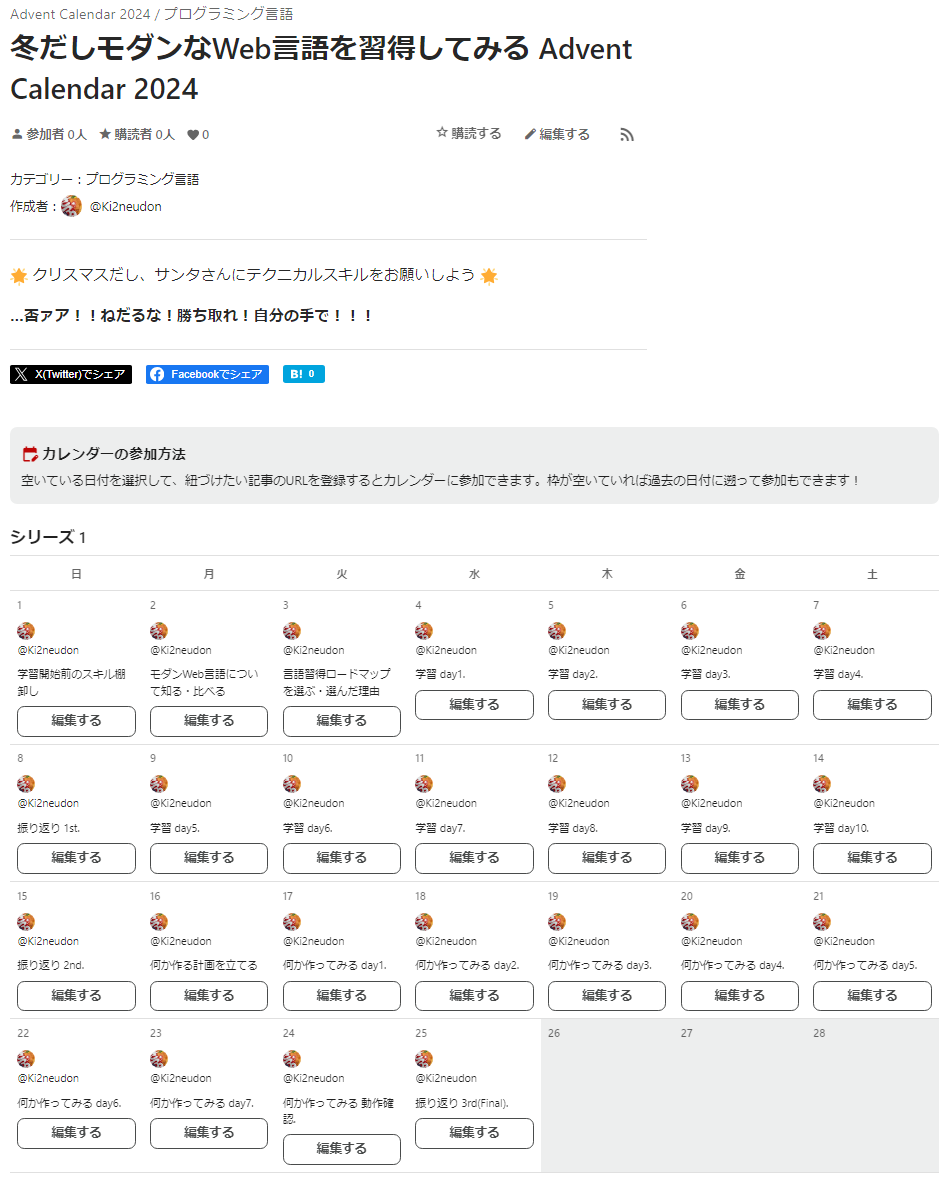The image size is (948, 1181).
Task: Click 何か作ってみる day1. entry text
Action: [335, 965]
